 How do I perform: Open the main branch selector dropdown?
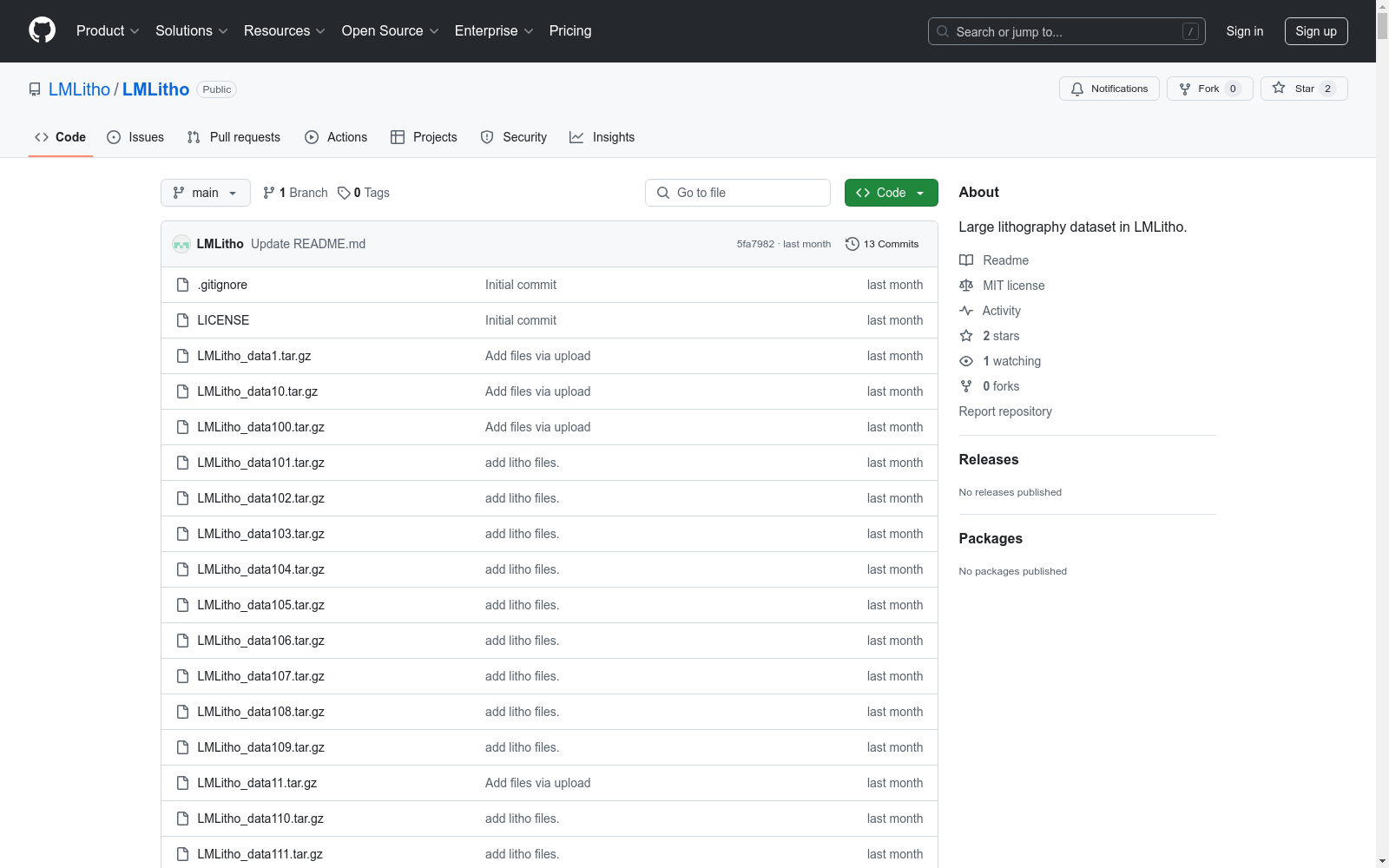click(206, 193)
